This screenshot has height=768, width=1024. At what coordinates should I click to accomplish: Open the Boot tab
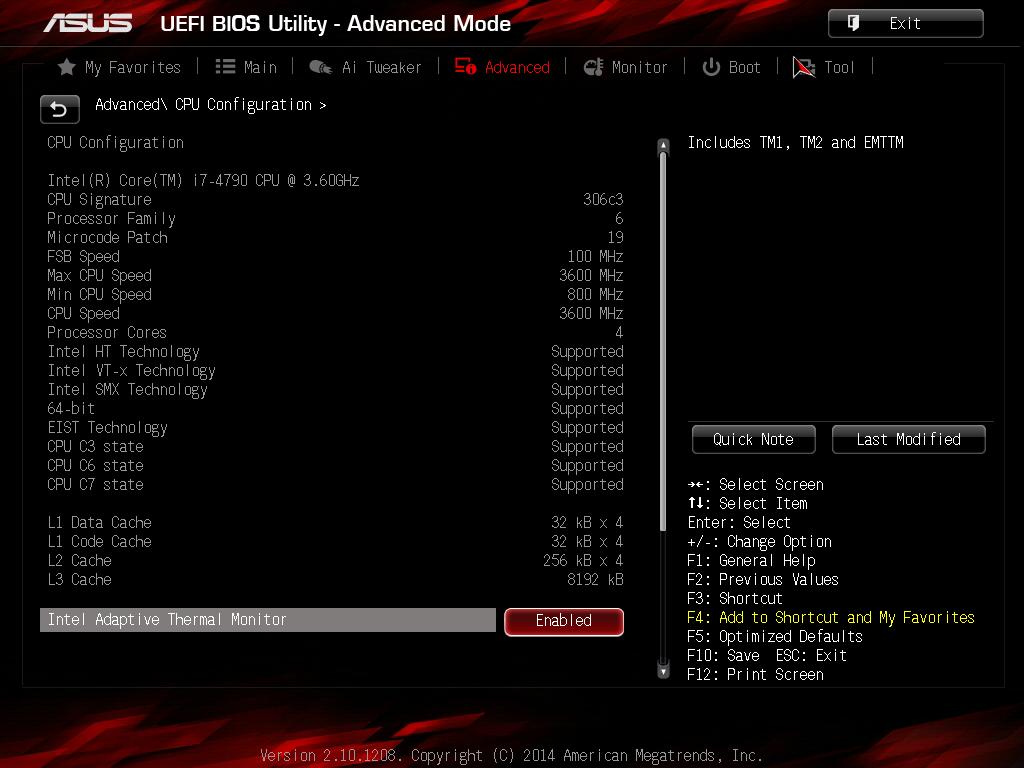pyautogui.click(x=731, y=67)
